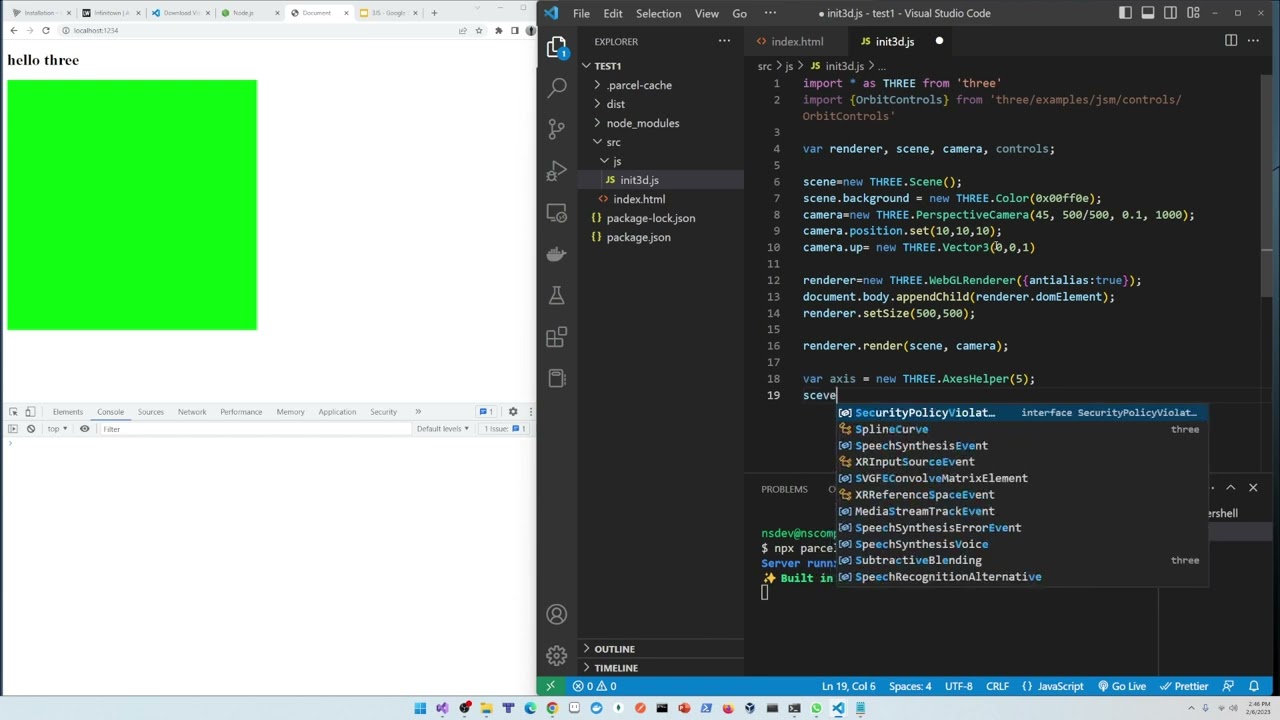Open the PROBLEMS panel tab
This screenshot has width=1280, height=720.
click(x=784, y=489)
